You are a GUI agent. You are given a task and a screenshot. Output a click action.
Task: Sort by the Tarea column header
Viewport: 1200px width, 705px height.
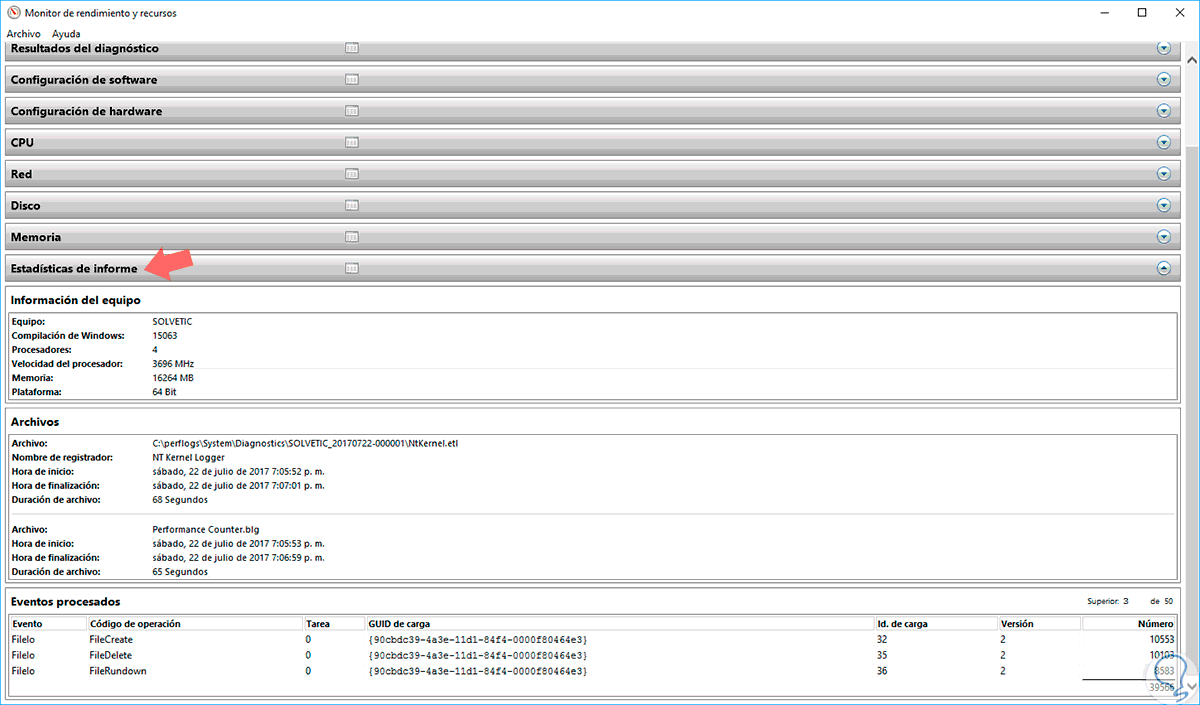tap(334, 623)
